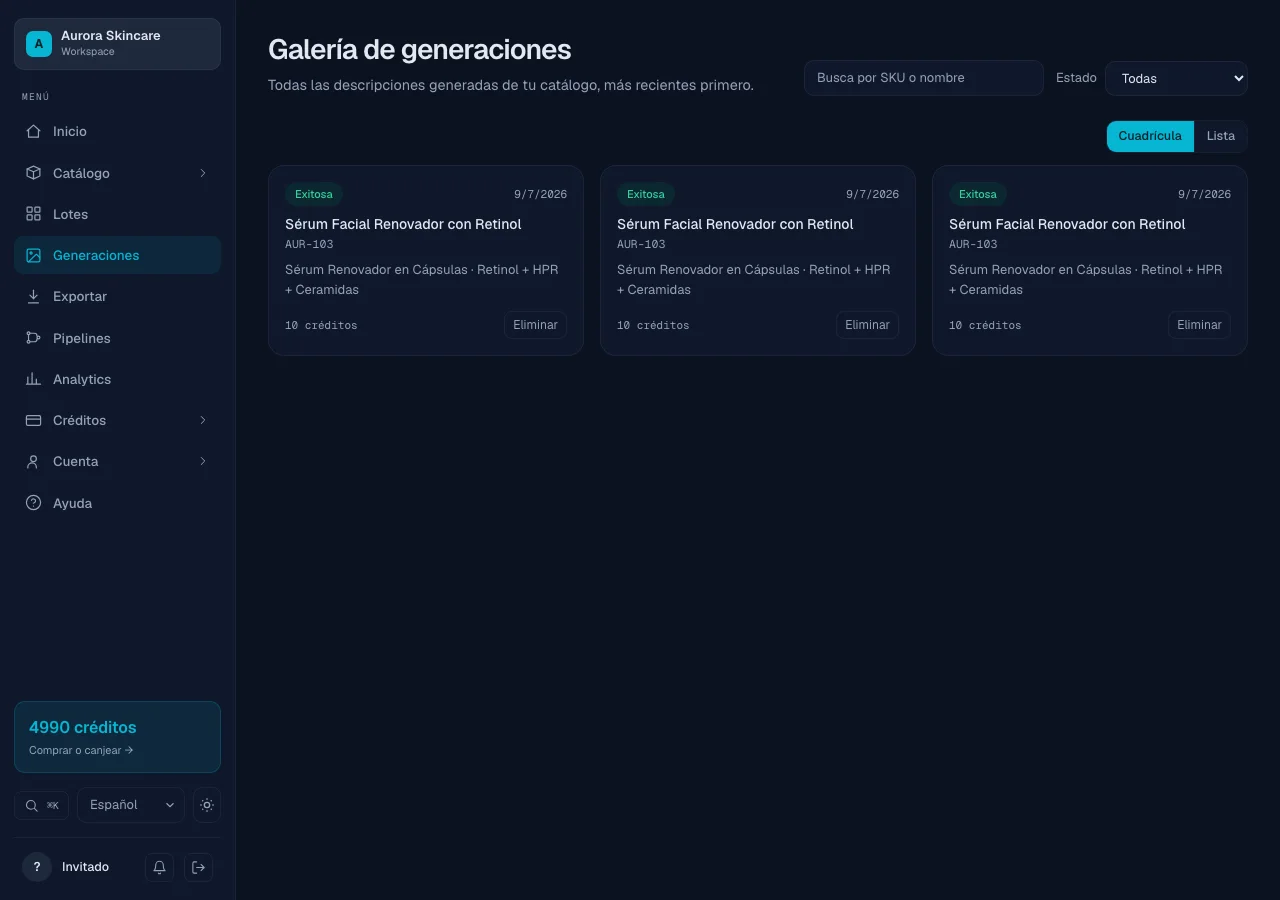Open the Estado filter dropdown

1176,78
